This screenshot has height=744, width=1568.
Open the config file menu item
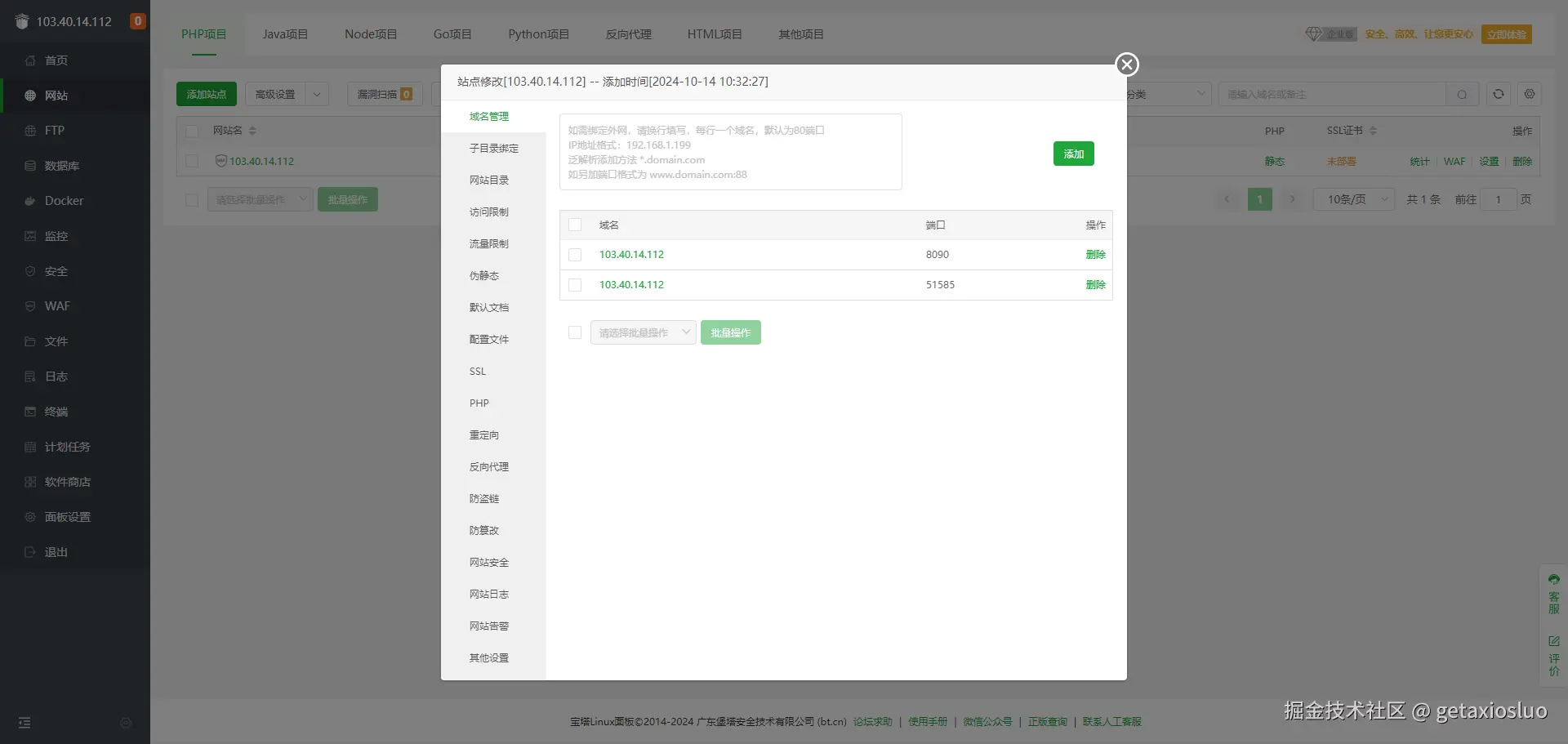(494, 340)
